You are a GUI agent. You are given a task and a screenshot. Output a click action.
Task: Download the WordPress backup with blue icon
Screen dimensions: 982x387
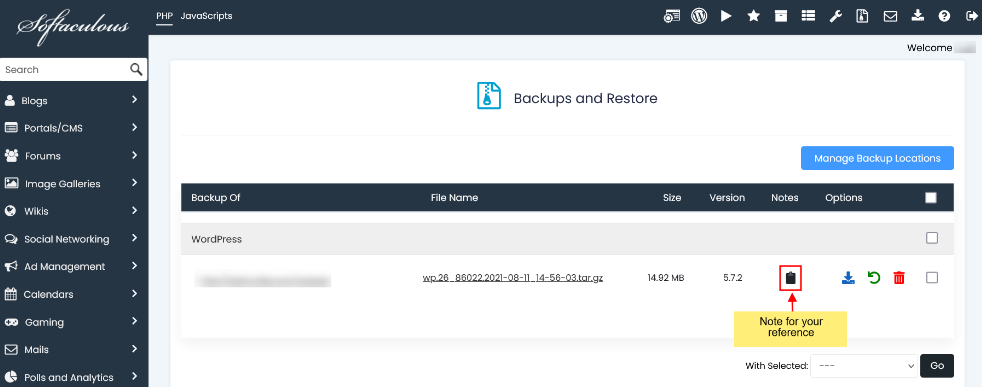coord(848,277)
